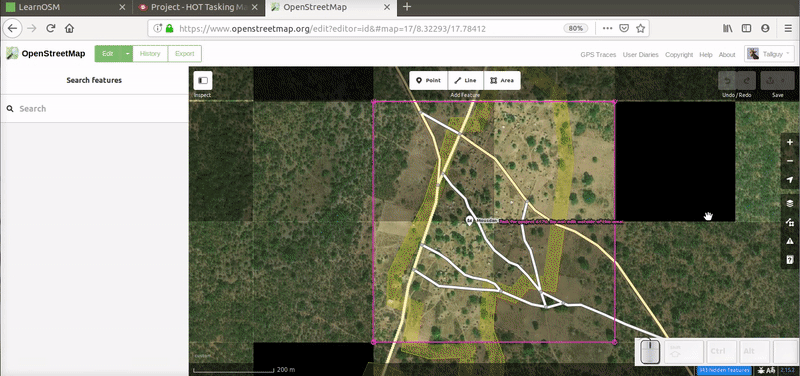Open the browser library icon
Viewport: 800px width, 376px height.
coord(728,29)
